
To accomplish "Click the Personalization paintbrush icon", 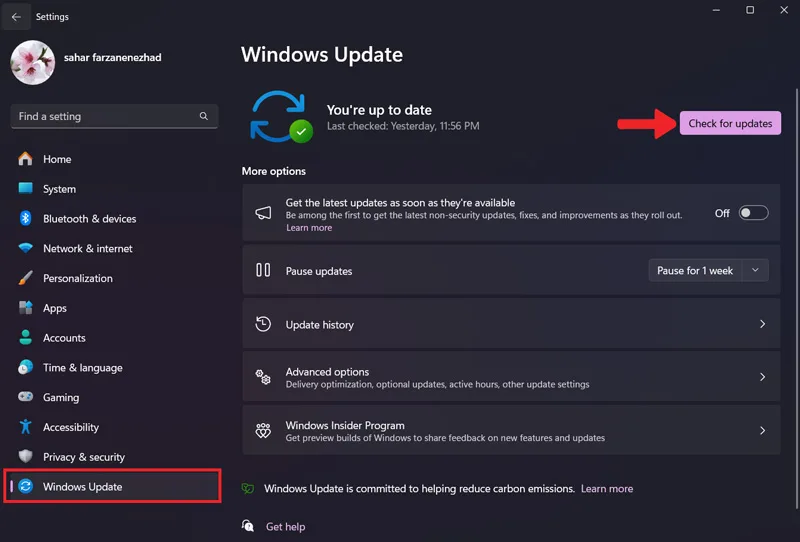I will (x=25, y=278).
